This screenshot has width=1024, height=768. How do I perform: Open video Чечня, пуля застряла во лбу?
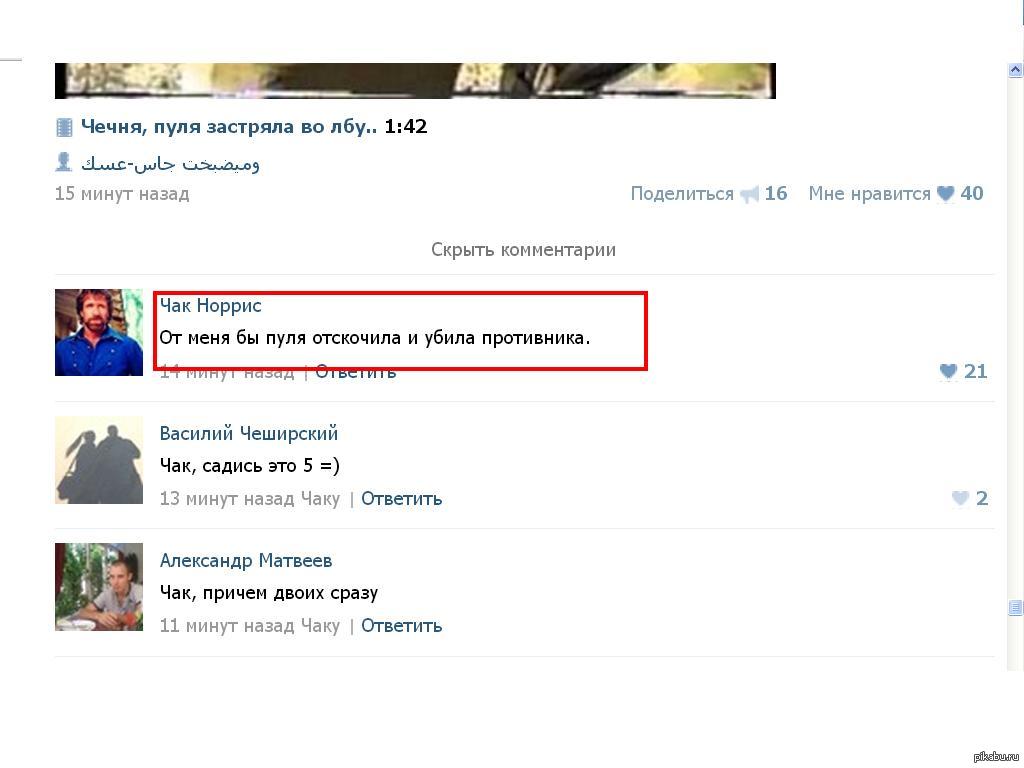pos(229,126)
